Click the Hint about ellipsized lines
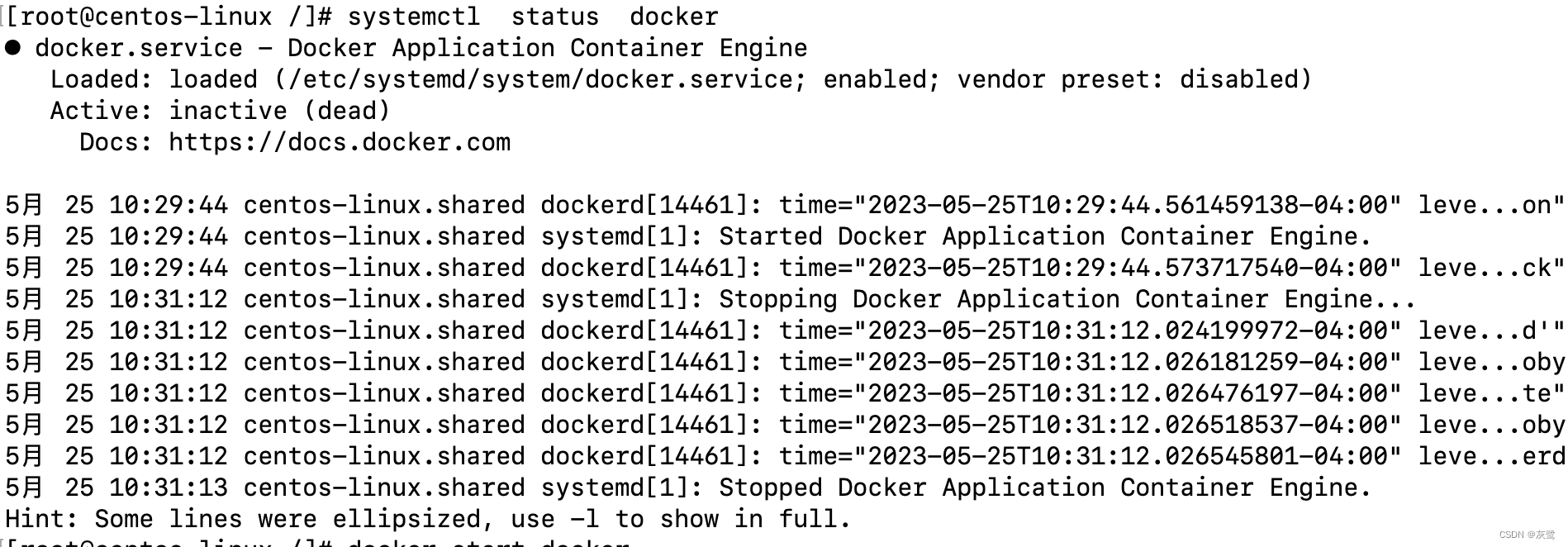This screenshot has height=547, width=1568. click(428, 519)
